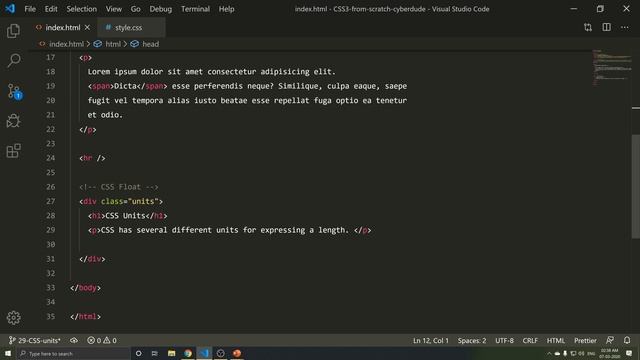Image resolution: width=640 pixels, height=360 pixels.
Task: Open the Windows Action Center icon
Action: (629, 353)
